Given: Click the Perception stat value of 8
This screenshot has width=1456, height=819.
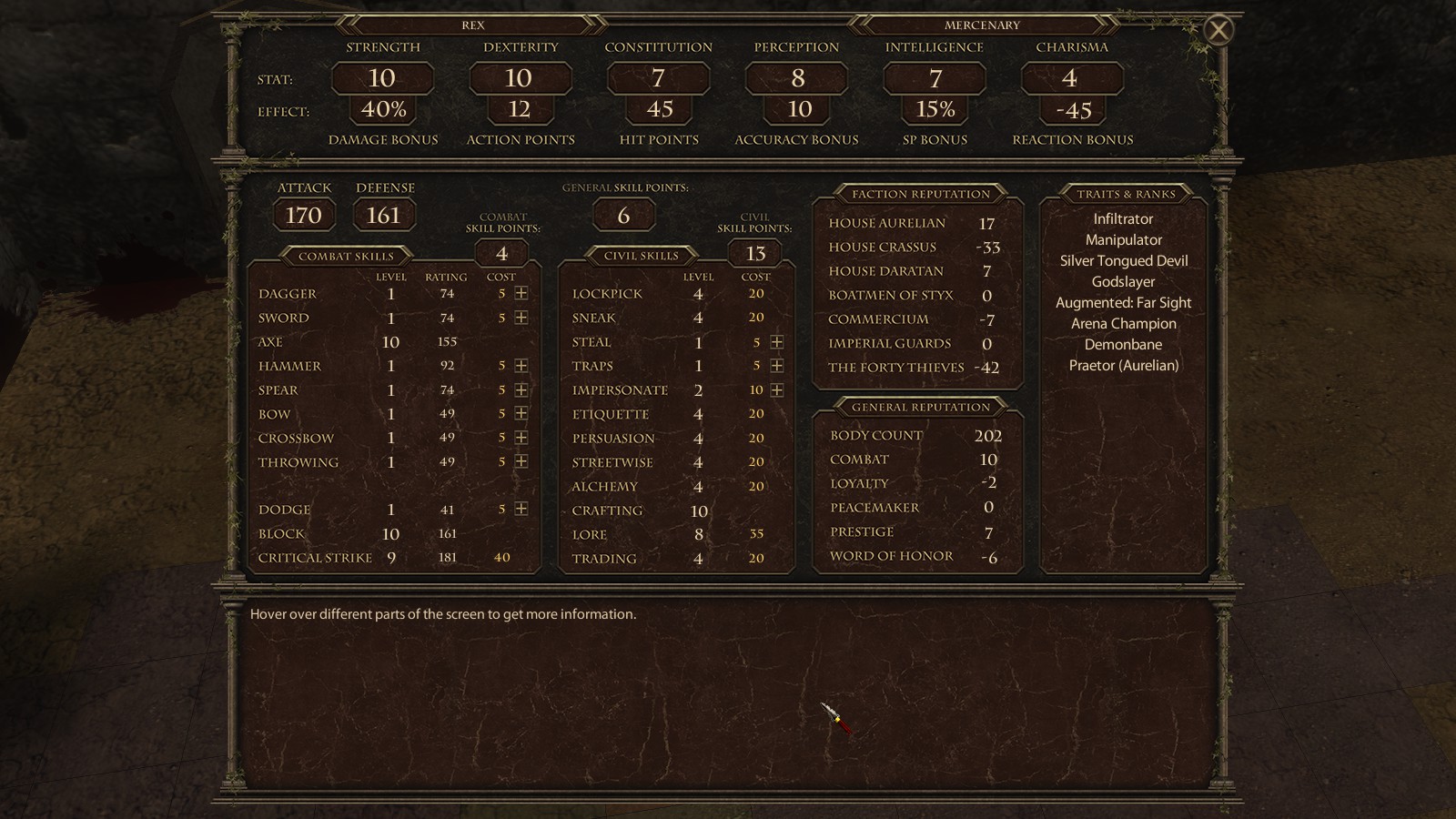Looking at the screenshot, I should click(796, 78).
